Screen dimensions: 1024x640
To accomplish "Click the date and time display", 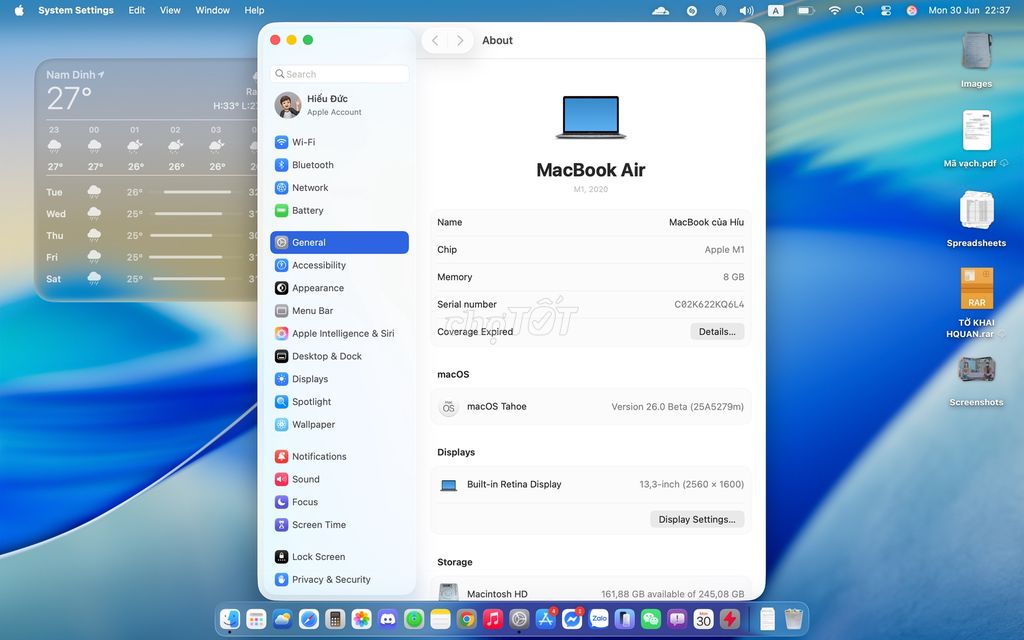I will (x=969, y=10).
